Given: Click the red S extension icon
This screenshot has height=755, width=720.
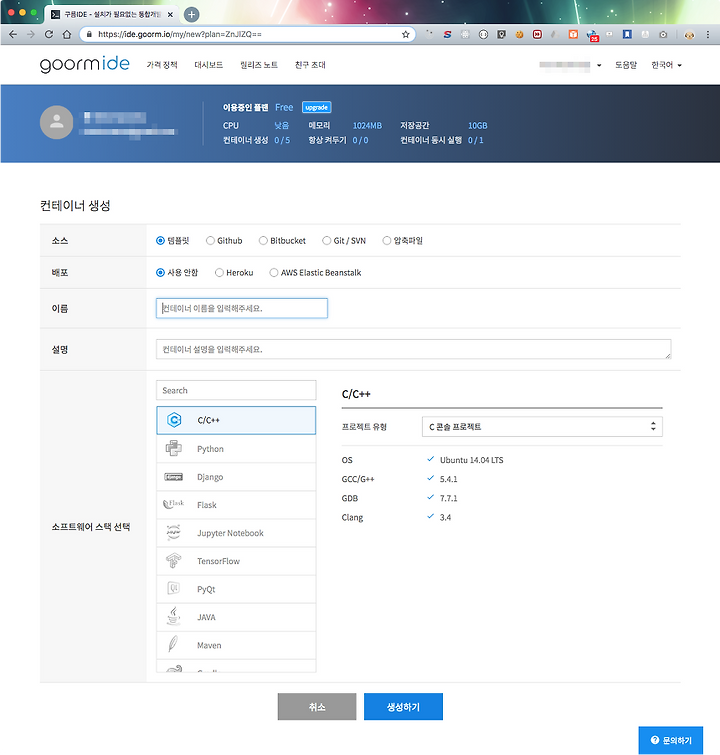Looking at the screenshot, I should [x=447, y=34].
